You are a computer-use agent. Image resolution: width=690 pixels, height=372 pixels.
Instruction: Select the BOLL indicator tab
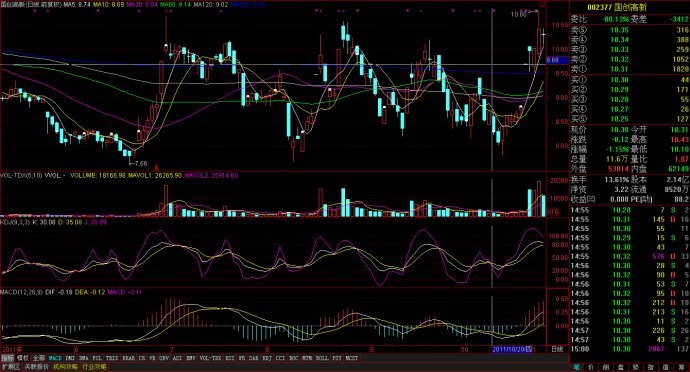click(x=322, y=358)
